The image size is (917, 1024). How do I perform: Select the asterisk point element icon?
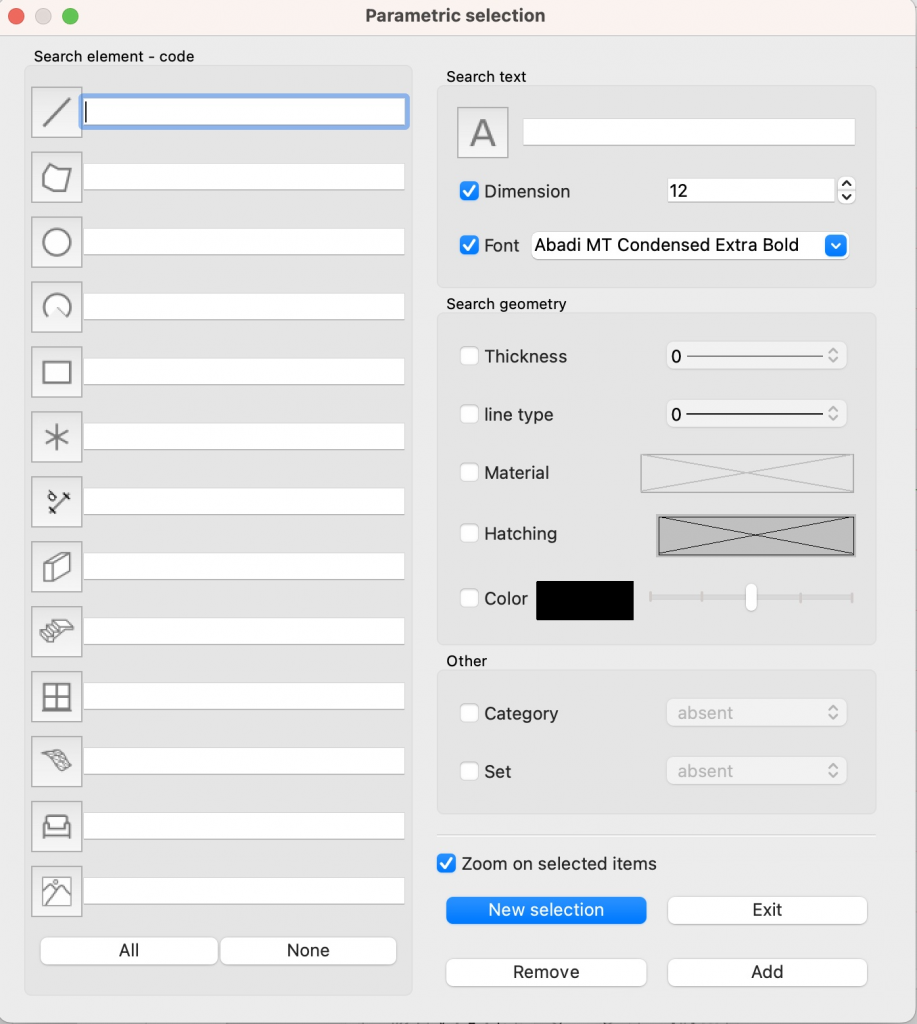pyautogui.click(x=57, y=437)
